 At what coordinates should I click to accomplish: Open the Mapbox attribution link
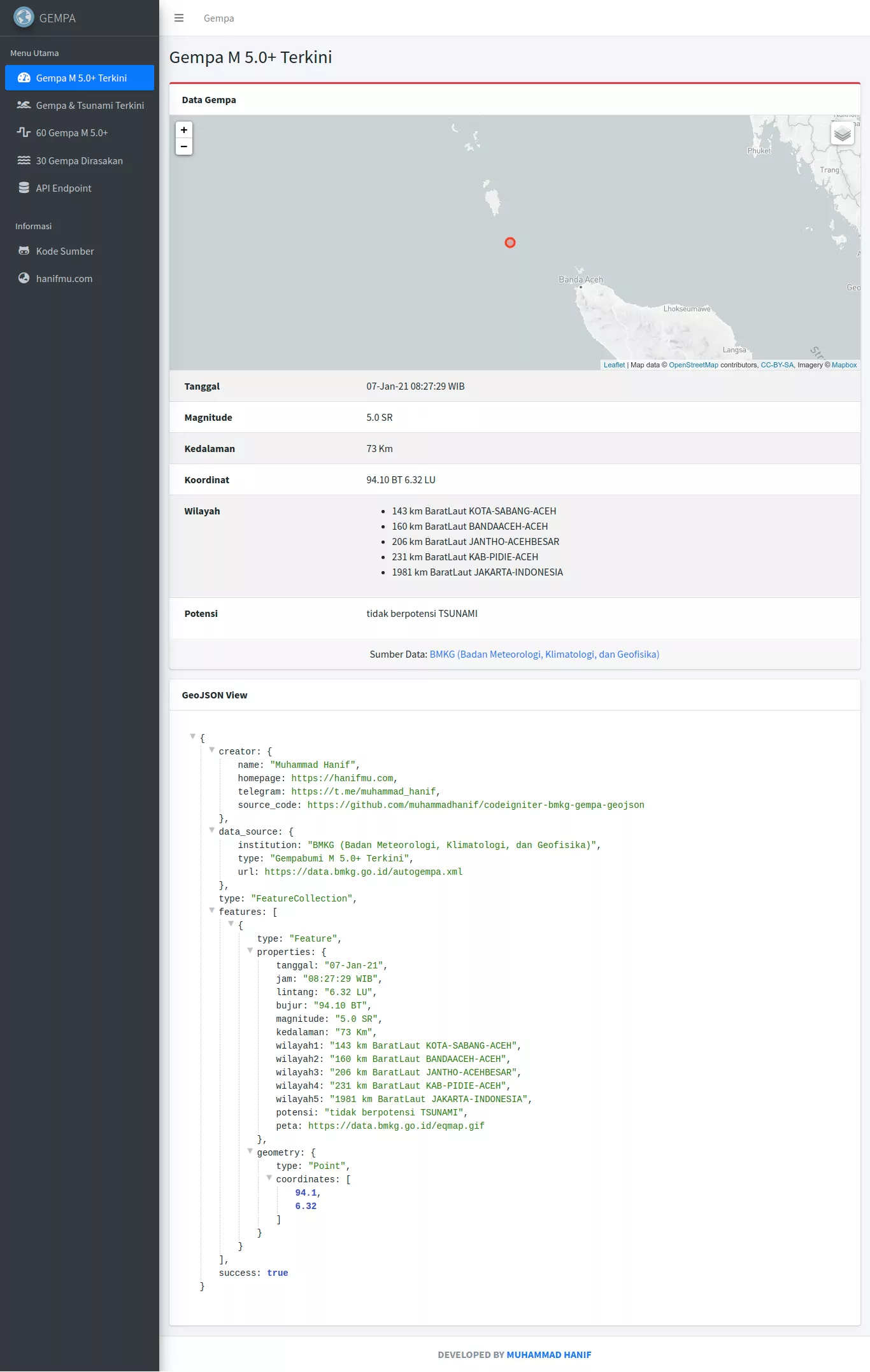[x=844, y=365]
